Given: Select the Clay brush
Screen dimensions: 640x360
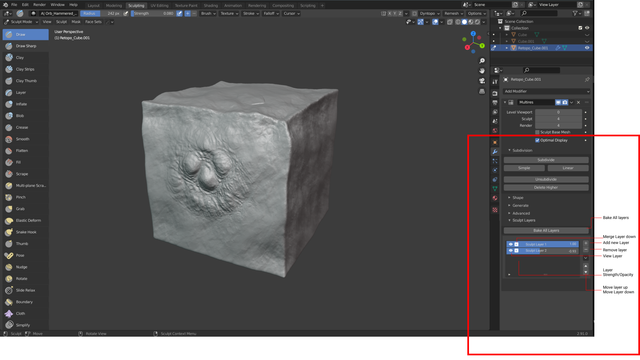Looking at the screenshot, I should [25, 58].
